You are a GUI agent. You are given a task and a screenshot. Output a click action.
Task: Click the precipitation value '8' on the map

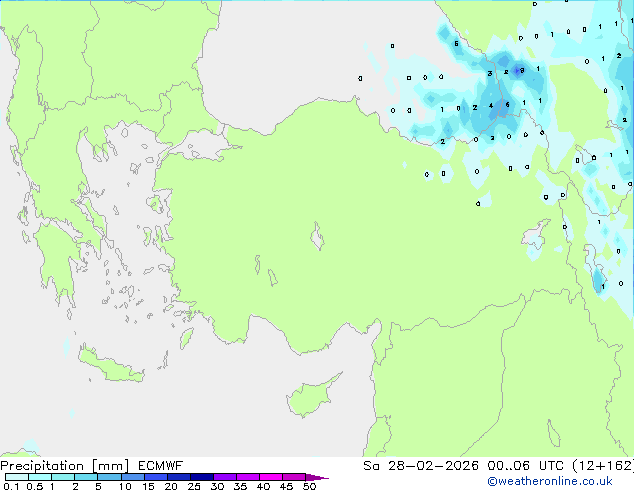pyautogui.click(x=522, y=70)
